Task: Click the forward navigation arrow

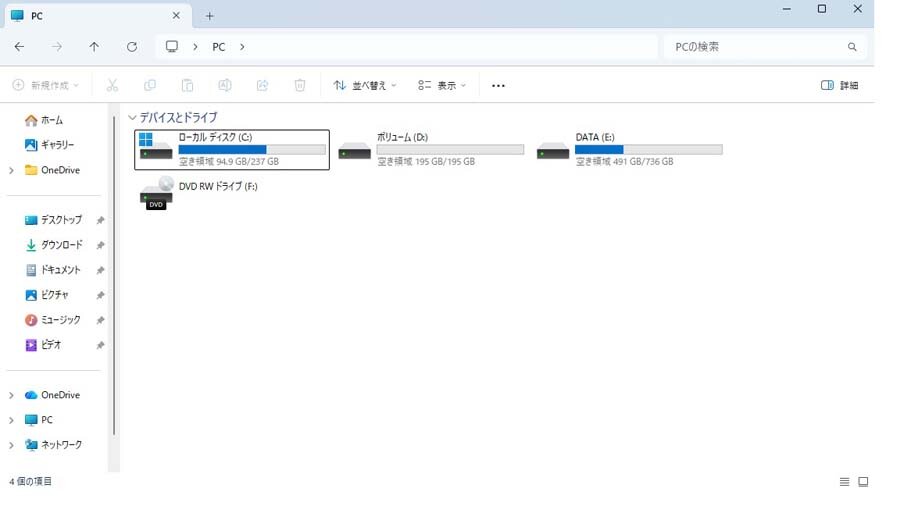Action: pyautogui.click(x=56, y=47)
